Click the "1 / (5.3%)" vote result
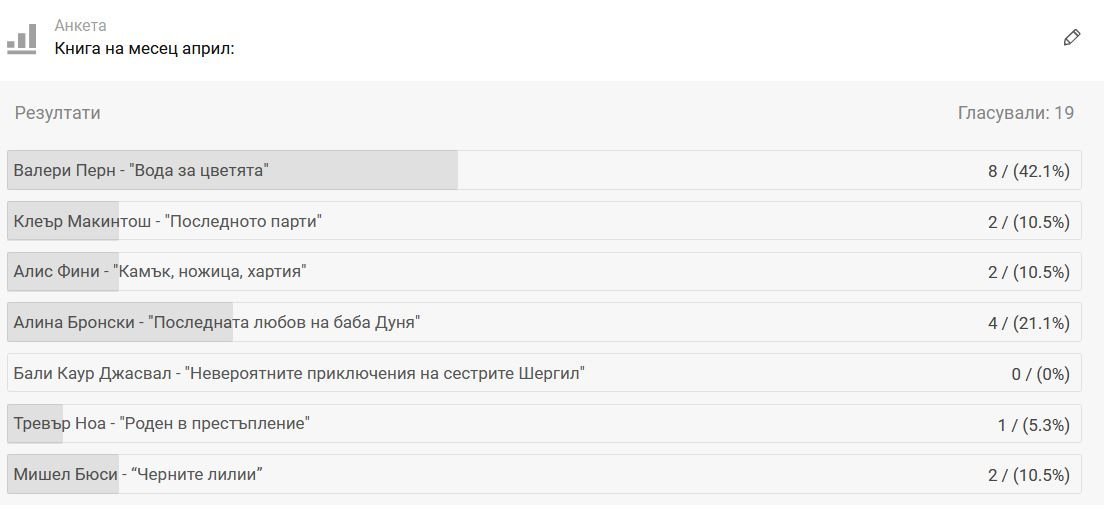Image resolution: width=1106 pixels, height=514 pixels. [1033, 424]
